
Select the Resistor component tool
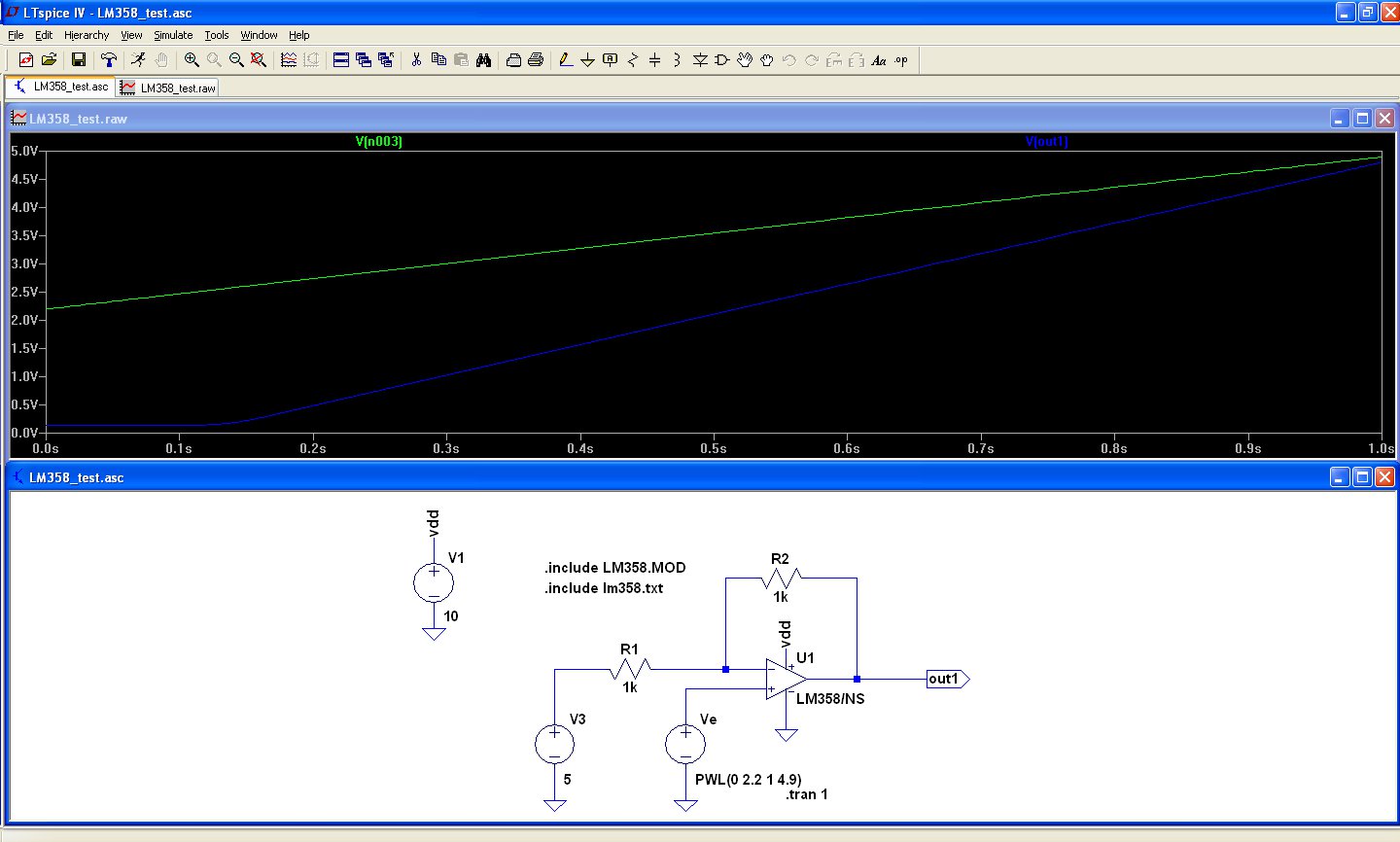(633, 60)
